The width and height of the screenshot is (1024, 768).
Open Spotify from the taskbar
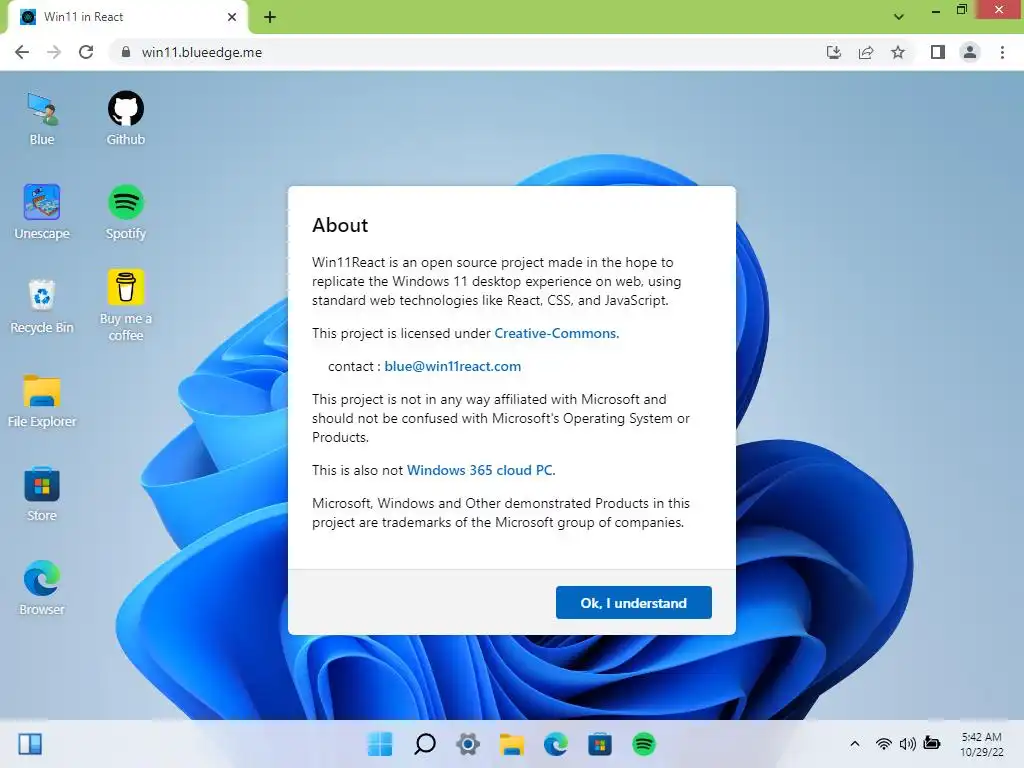(644, 744)
